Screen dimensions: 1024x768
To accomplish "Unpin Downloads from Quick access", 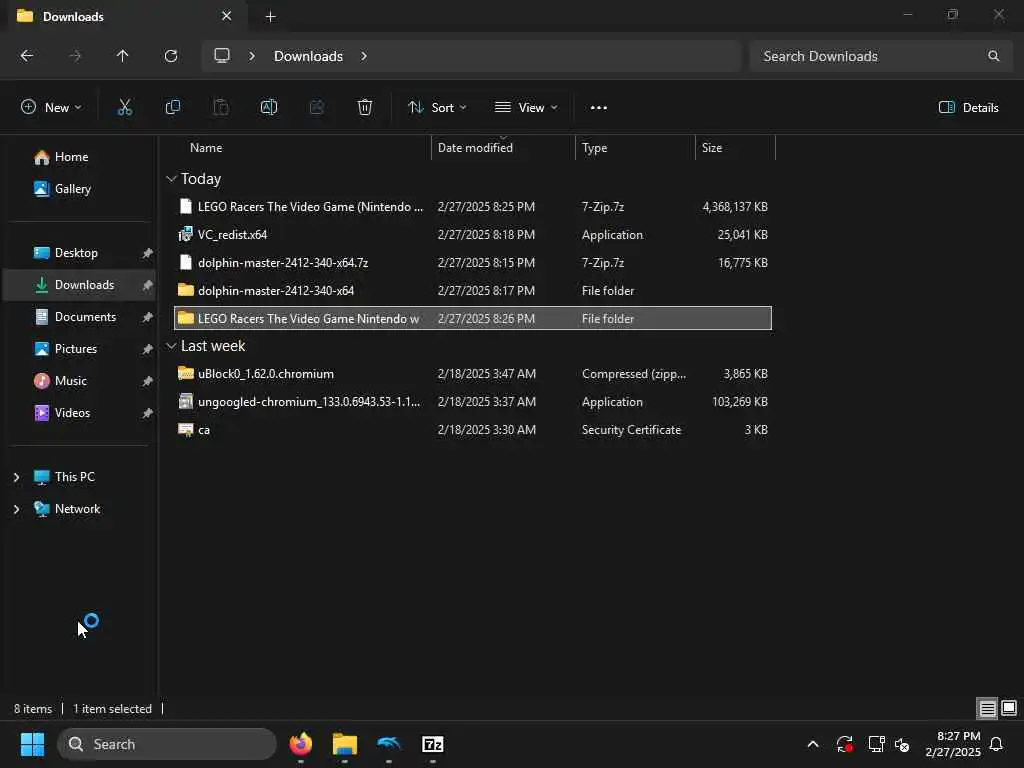I will (148, 285).
